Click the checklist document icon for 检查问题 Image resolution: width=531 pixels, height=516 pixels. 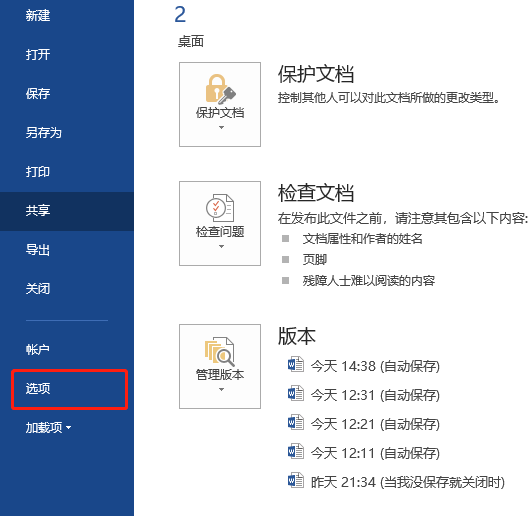pyautogui.click(x=220, y=208)
